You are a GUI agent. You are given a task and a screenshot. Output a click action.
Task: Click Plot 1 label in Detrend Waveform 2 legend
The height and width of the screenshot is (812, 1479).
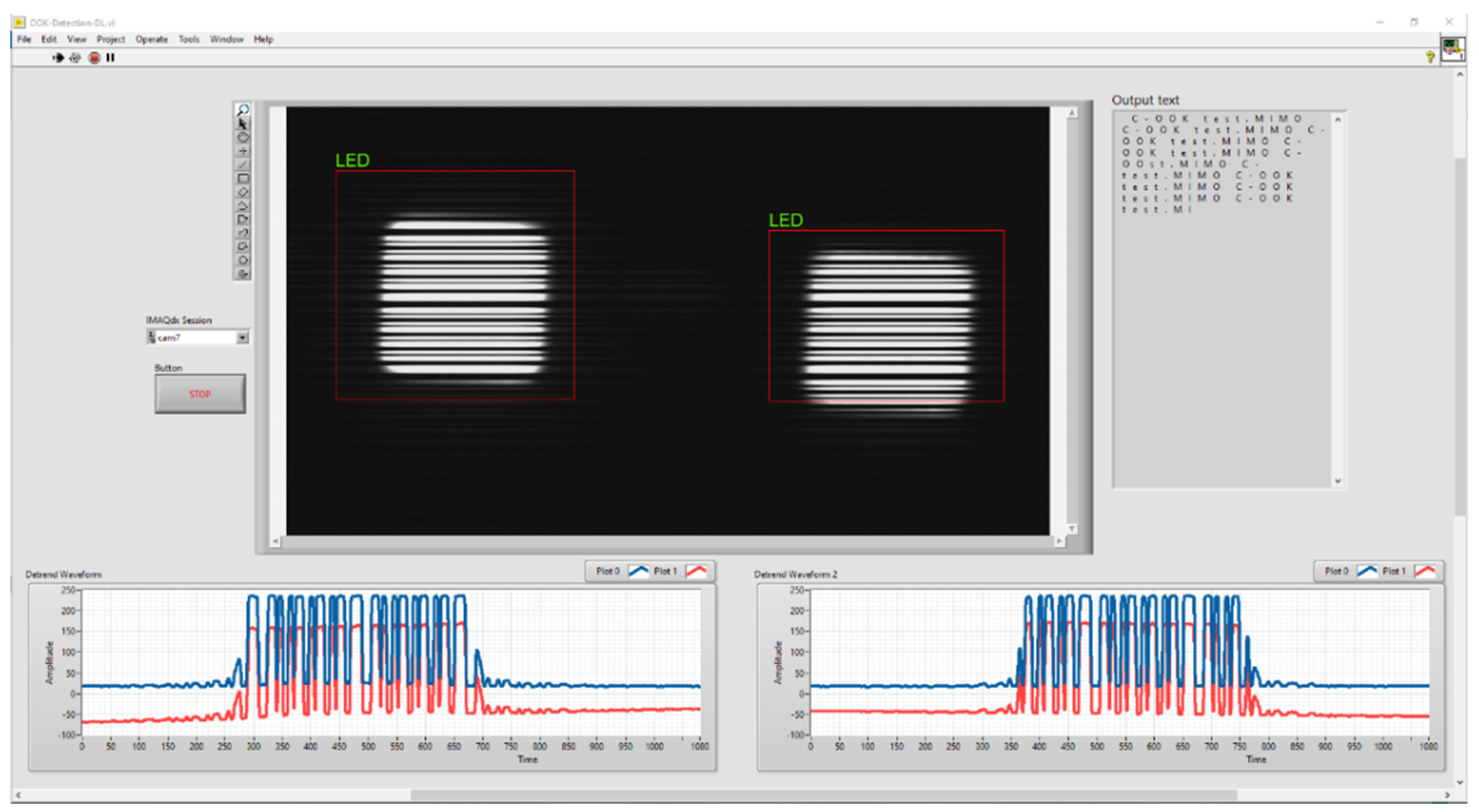click(x=1394, y=572)
